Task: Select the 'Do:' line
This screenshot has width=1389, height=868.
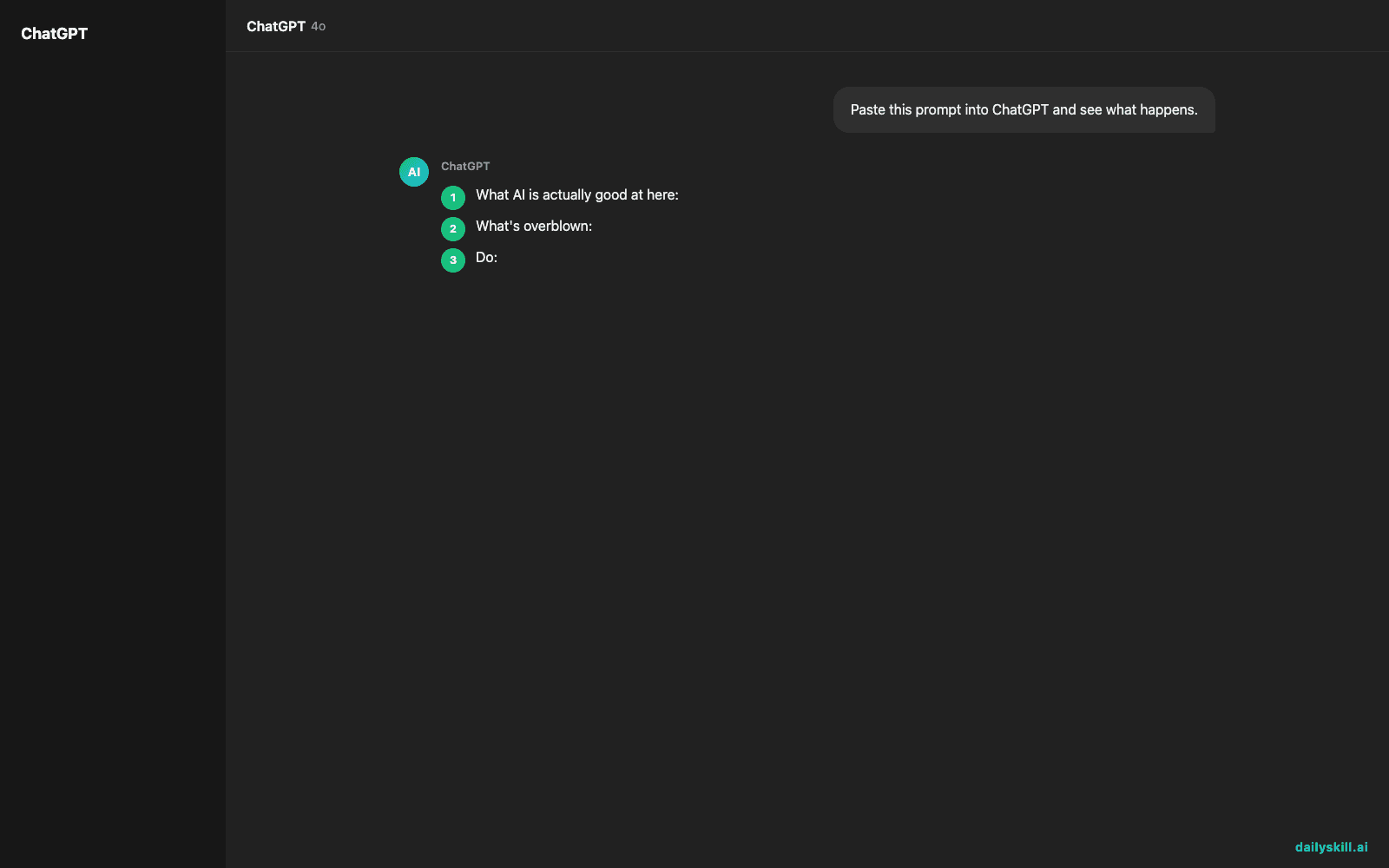Action: coord(486,258)
